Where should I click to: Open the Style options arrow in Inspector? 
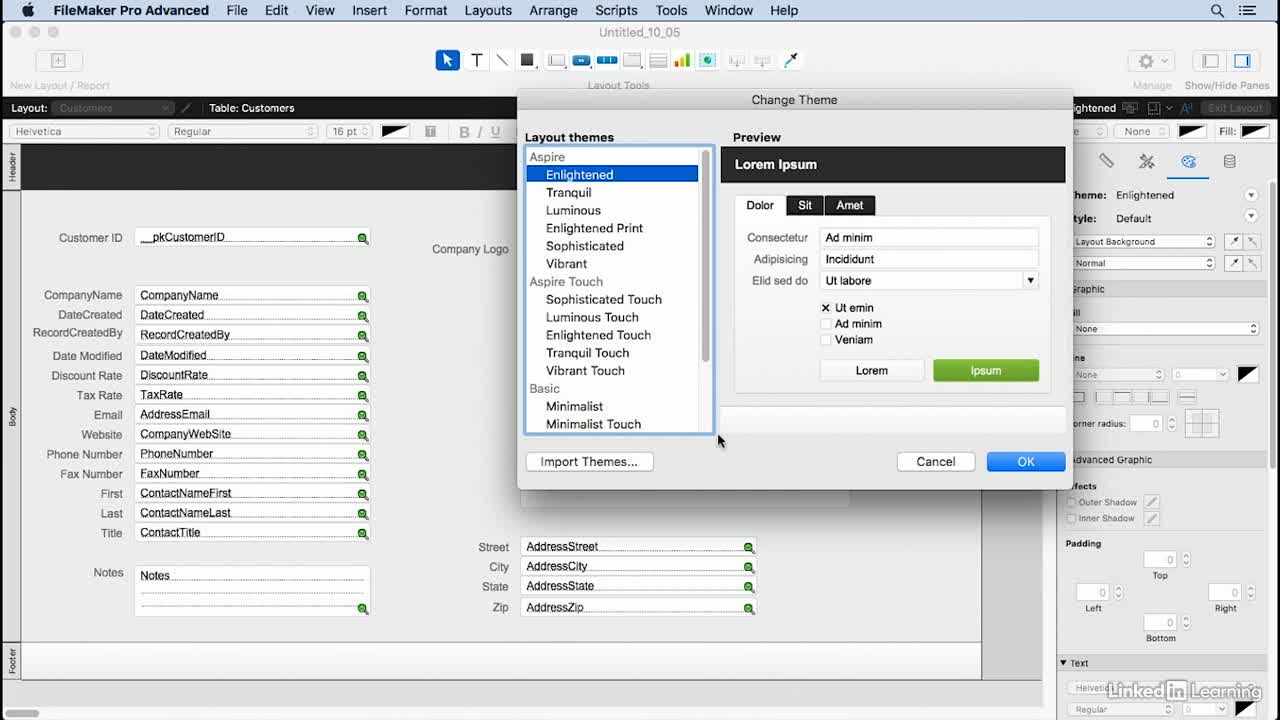1251,217
